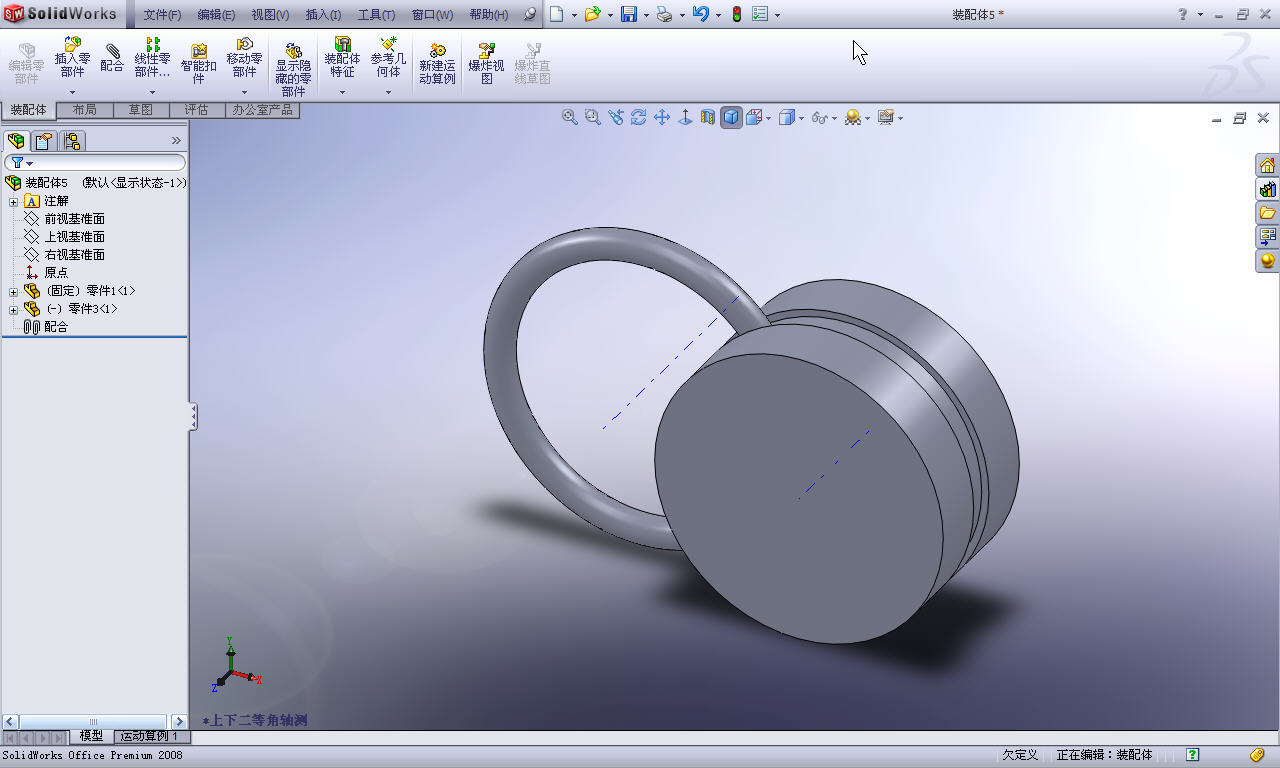Viewport: 1280px width, 768px height.
Task: Select the 原点 origin item
Action: tap(56, 273)
